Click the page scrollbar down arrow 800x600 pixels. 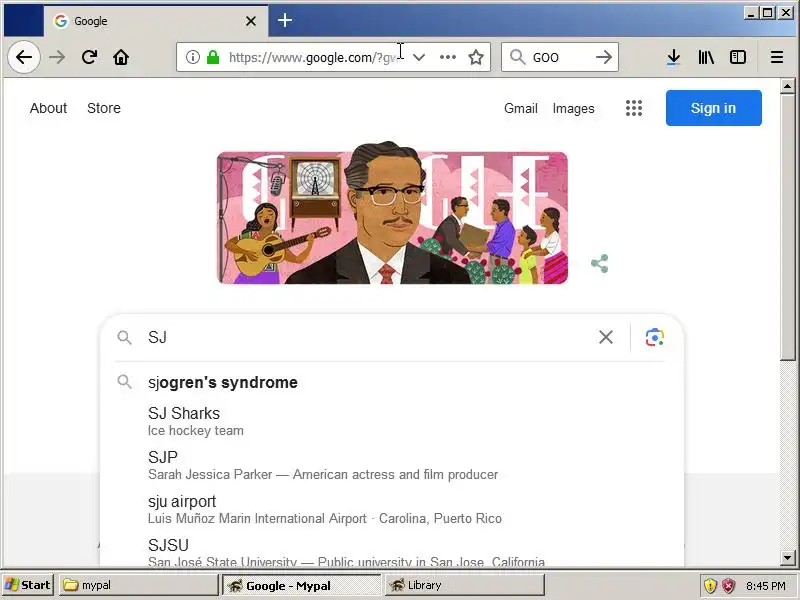tap(787, 558)
